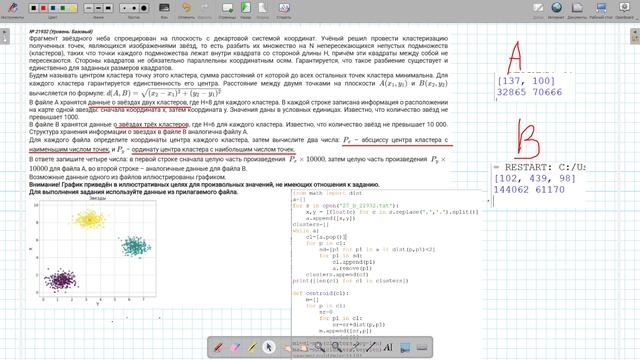This screenshot has width=640, height=360.
Task: Click the output value '32865 70666'
Action: point(529,92)
